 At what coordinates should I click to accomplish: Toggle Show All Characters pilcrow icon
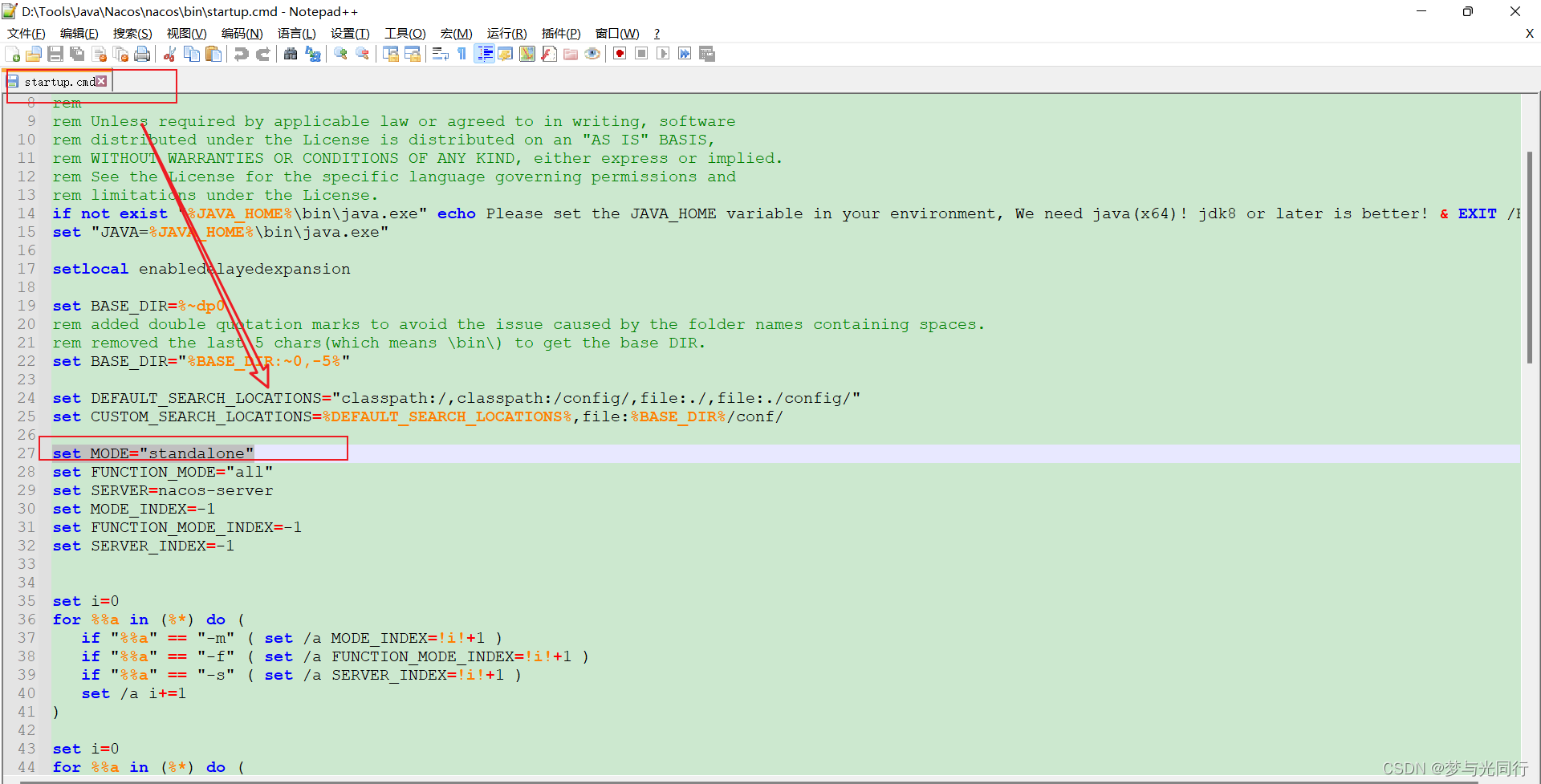(461, 54)
